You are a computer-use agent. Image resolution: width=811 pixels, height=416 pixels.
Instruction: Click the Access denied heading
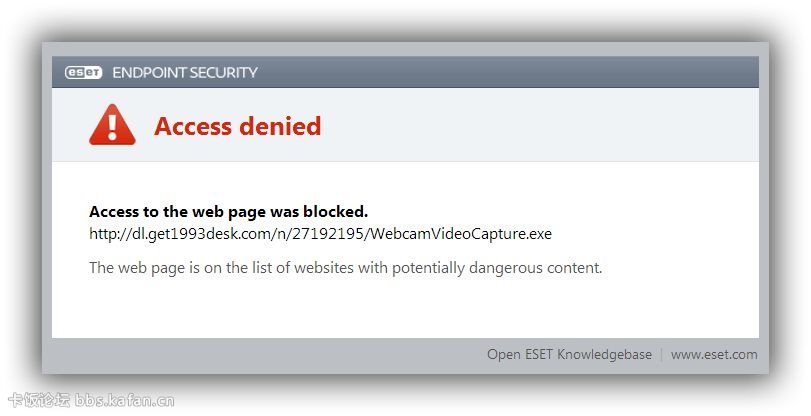pyautogui.click(x=237, y=126)
